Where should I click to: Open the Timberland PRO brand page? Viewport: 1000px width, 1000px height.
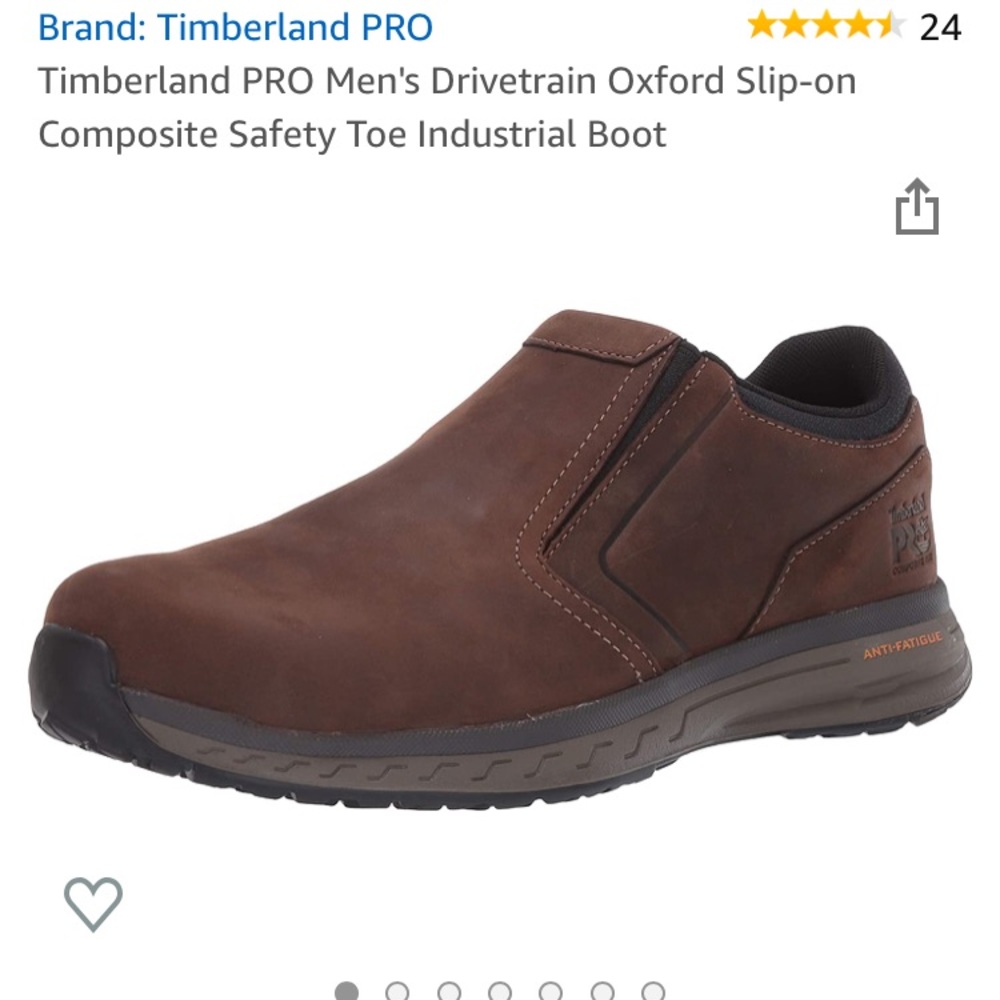[235, 27]
